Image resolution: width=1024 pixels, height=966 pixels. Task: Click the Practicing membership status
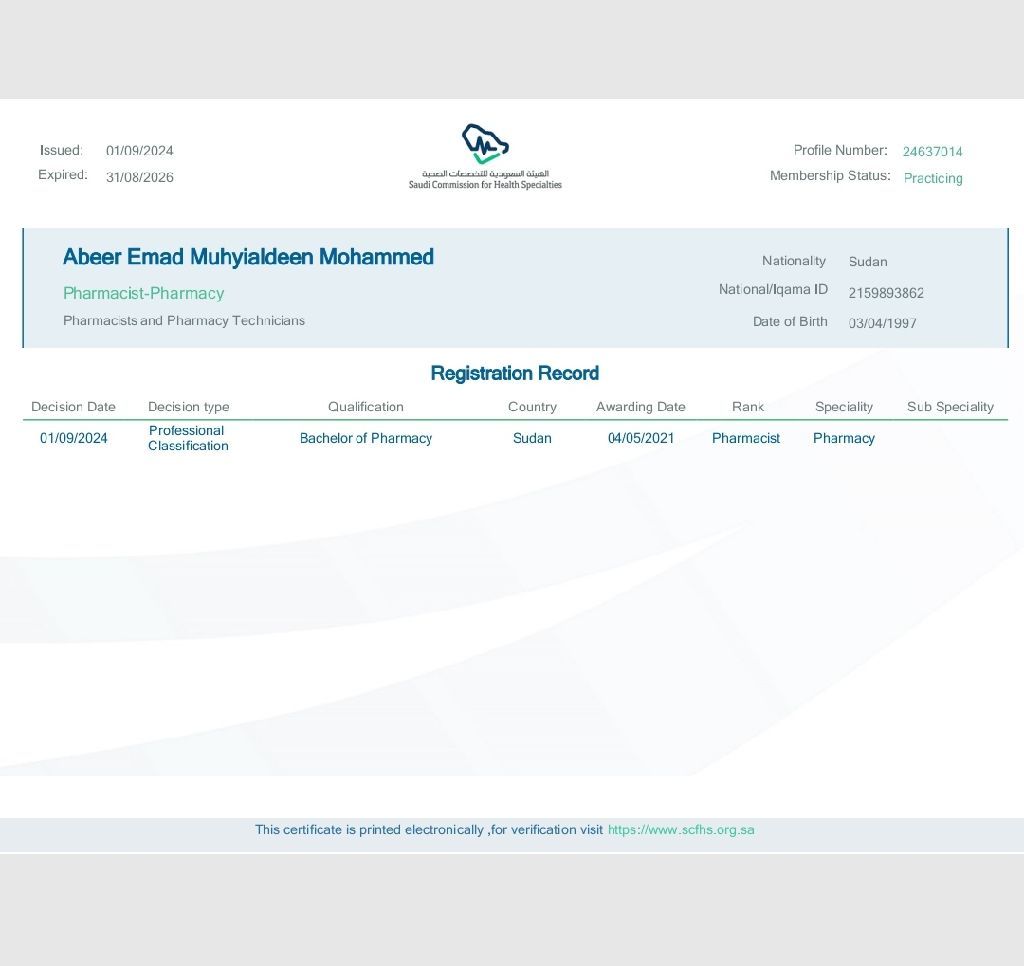(x=933, y=178)
